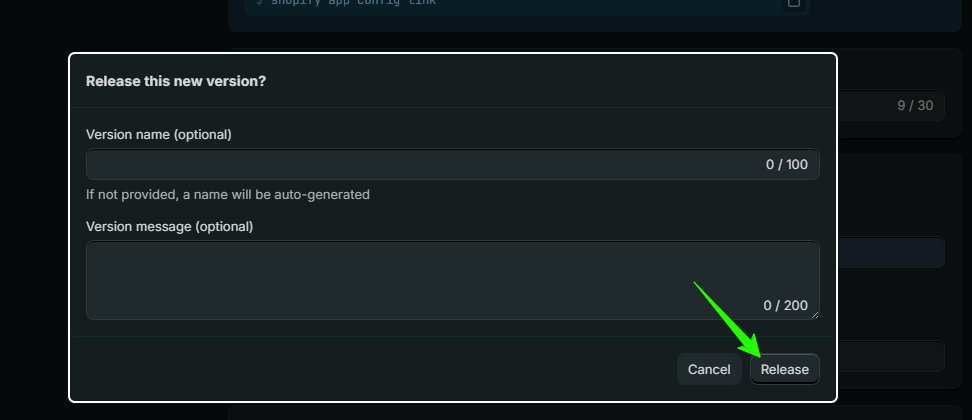
Task: Click the background field showing 9 / 30
Action: click(x=891, y=105)
